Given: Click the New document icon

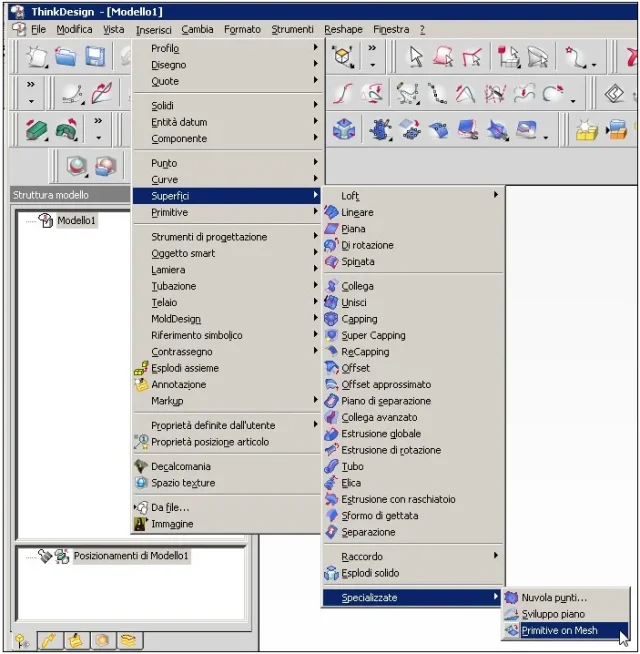Looking at the screenshot, I should [36, 57].
